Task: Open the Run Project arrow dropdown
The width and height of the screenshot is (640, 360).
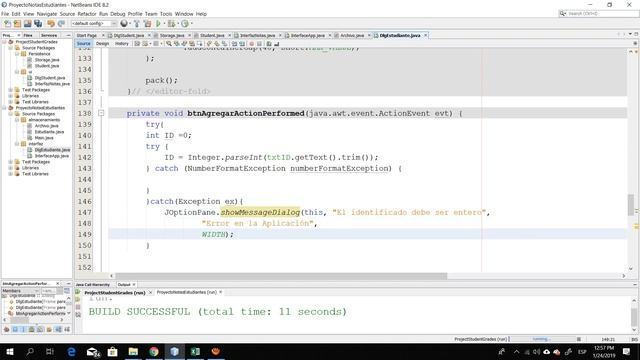Action: pos(164,24)
